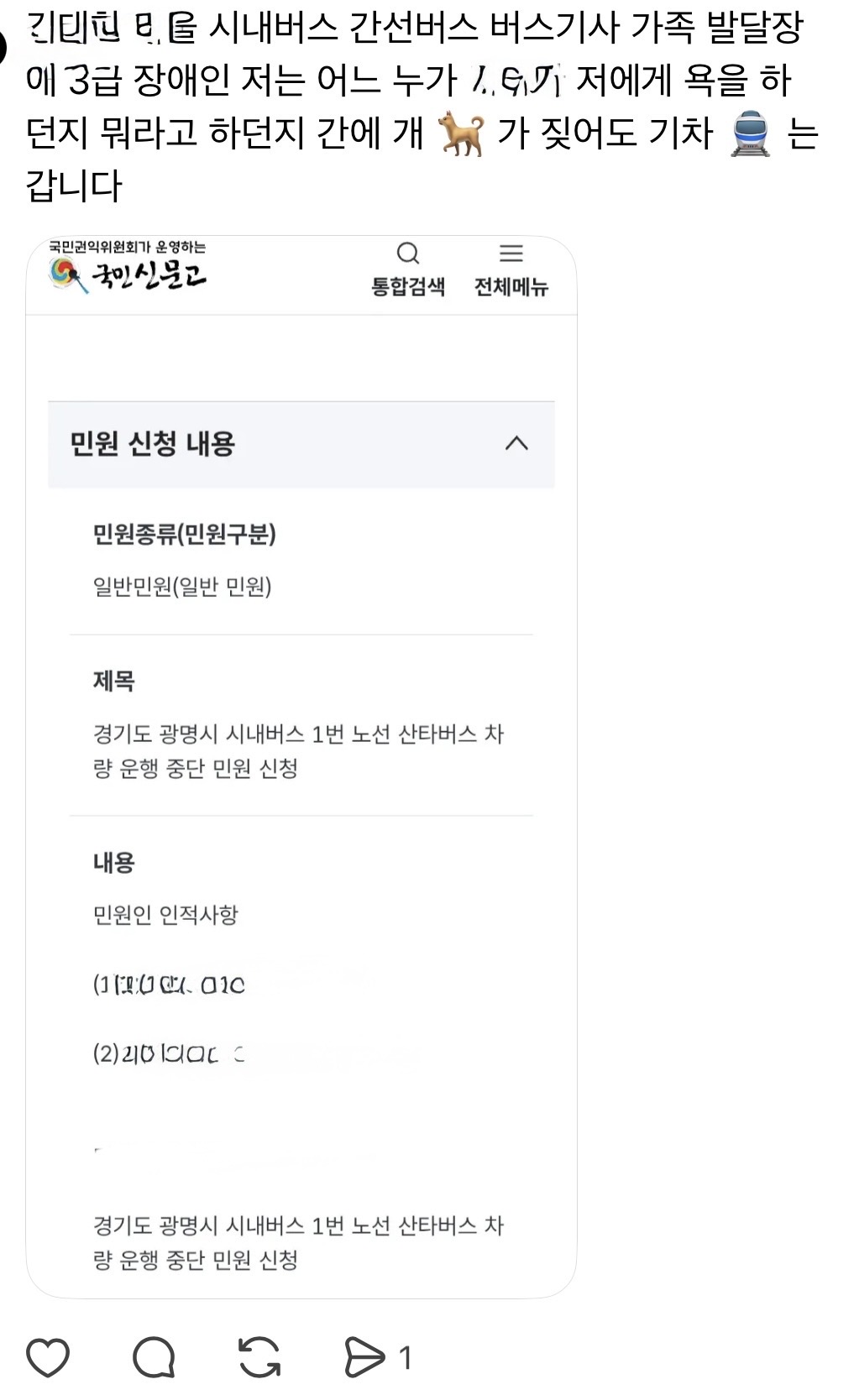
Task: Click the 통합검색 magnifier icon
Action: [x=408, y=253]
